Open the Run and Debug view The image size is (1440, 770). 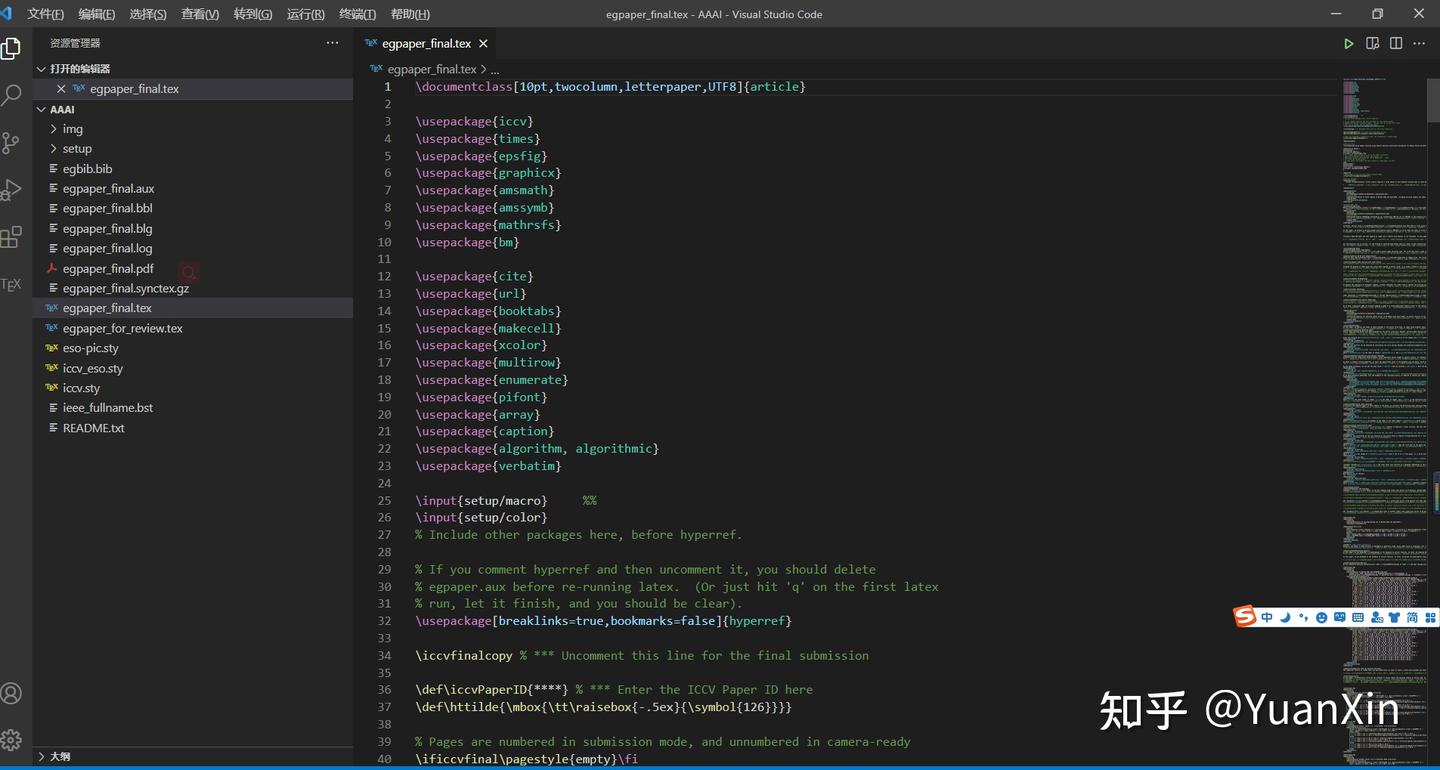(x=11, y=190)
